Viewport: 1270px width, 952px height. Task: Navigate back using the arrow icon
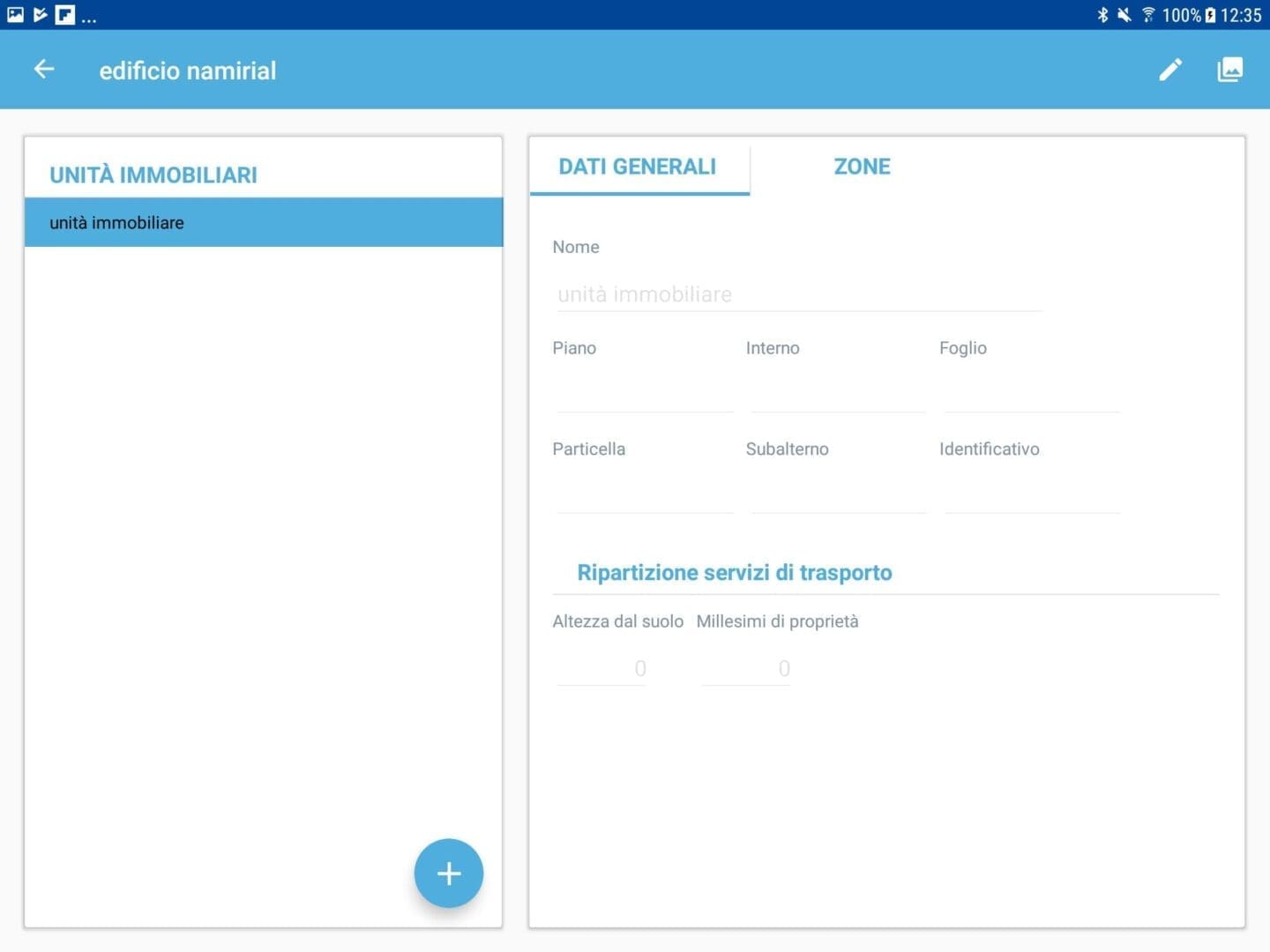43,69
